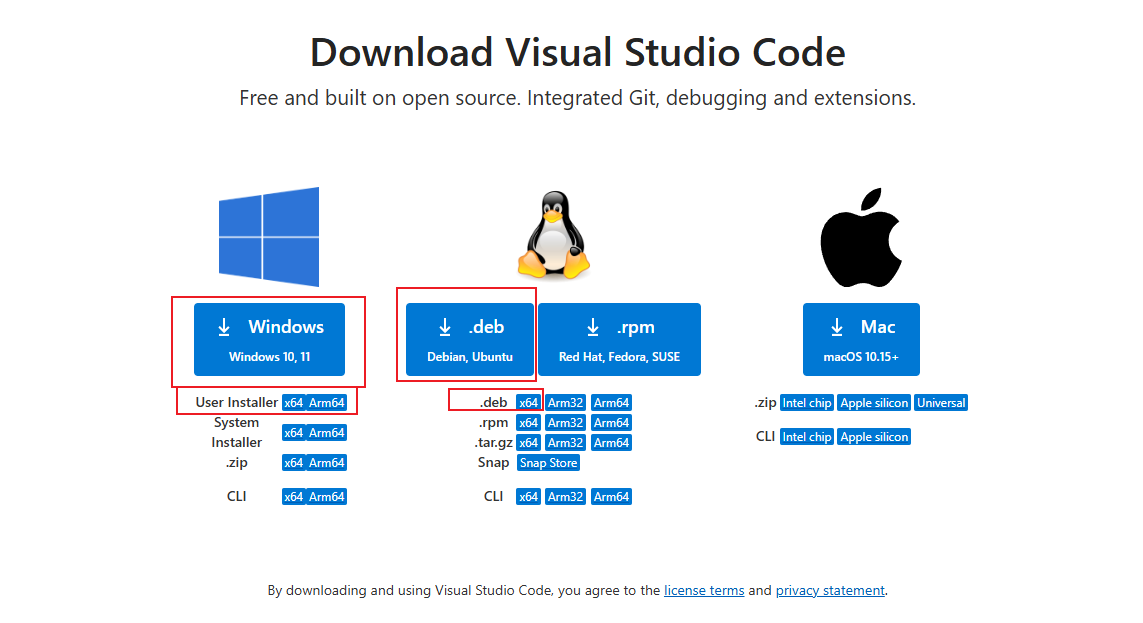The height and width of the screenshot is (623, 1143).
Task: Open the Snap Store link
Action: pyautogui.click(x=548, y=463)
